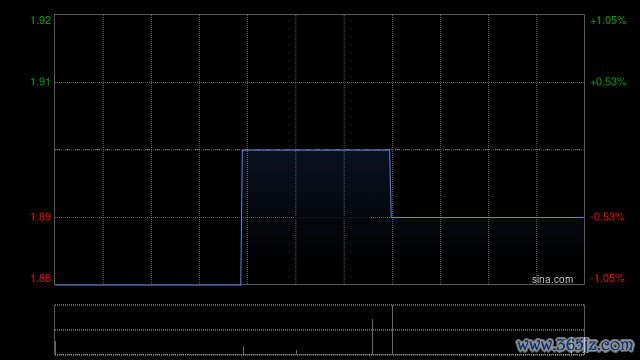The height and width of the screenshot is (360, 640).
Task: Click the +0.53% percentage label
Action: tap(608, 82)
